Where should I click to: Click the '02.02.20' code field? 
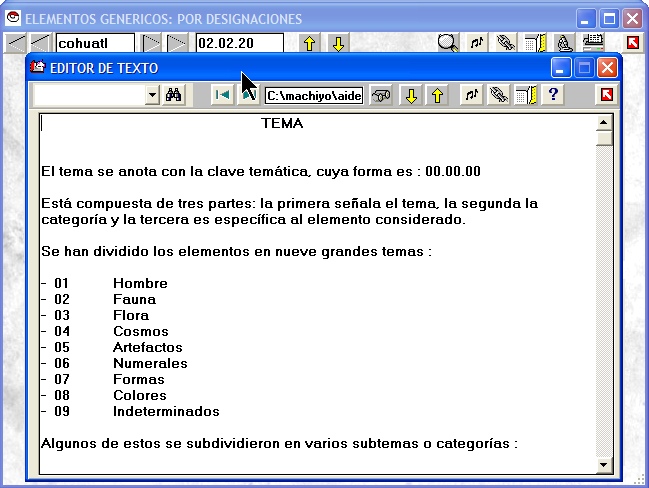(239, 43)
